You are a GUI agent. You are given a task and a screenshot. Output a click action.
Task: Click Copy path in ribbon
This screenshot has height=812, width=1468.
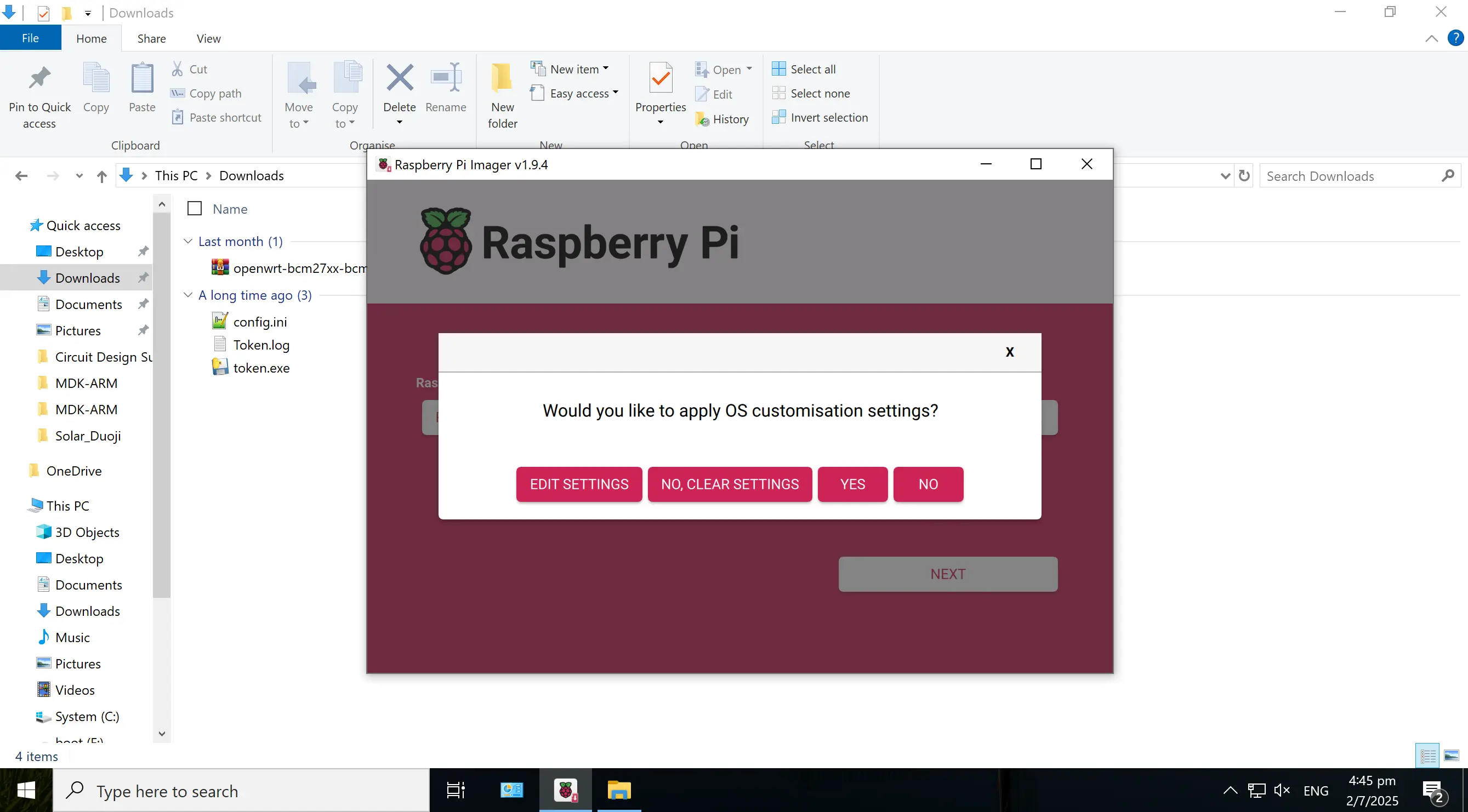click(206, 93)
